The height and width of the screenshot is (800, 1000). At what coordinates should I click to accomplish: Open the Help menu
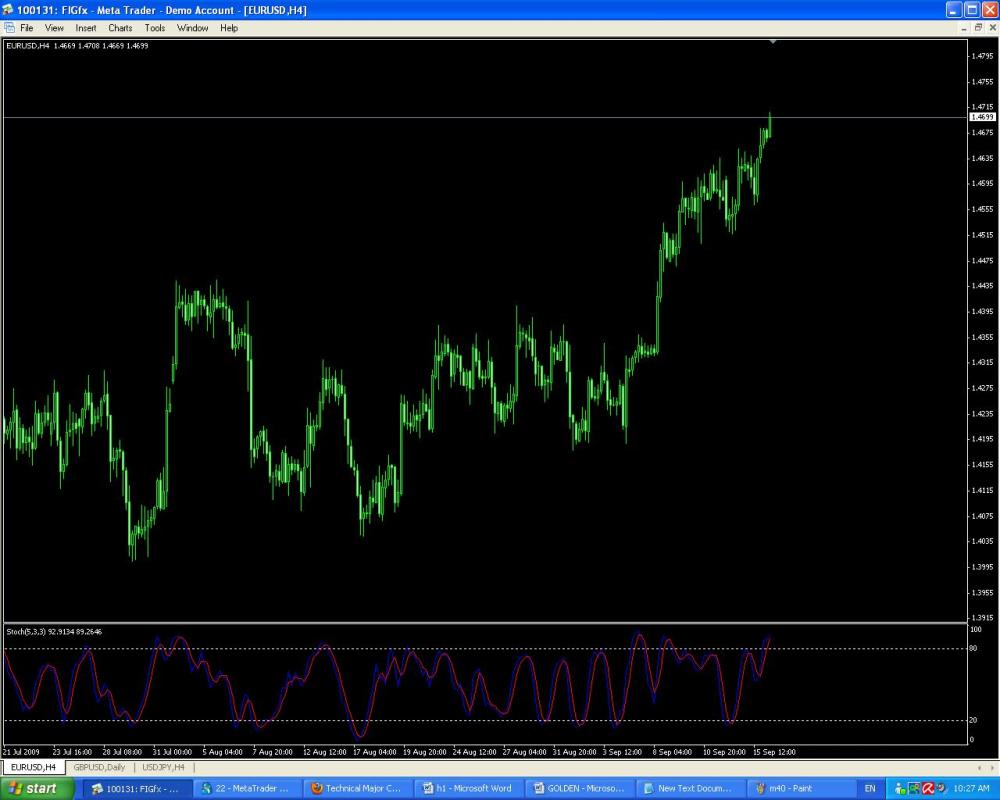click(x=229, y=28)
